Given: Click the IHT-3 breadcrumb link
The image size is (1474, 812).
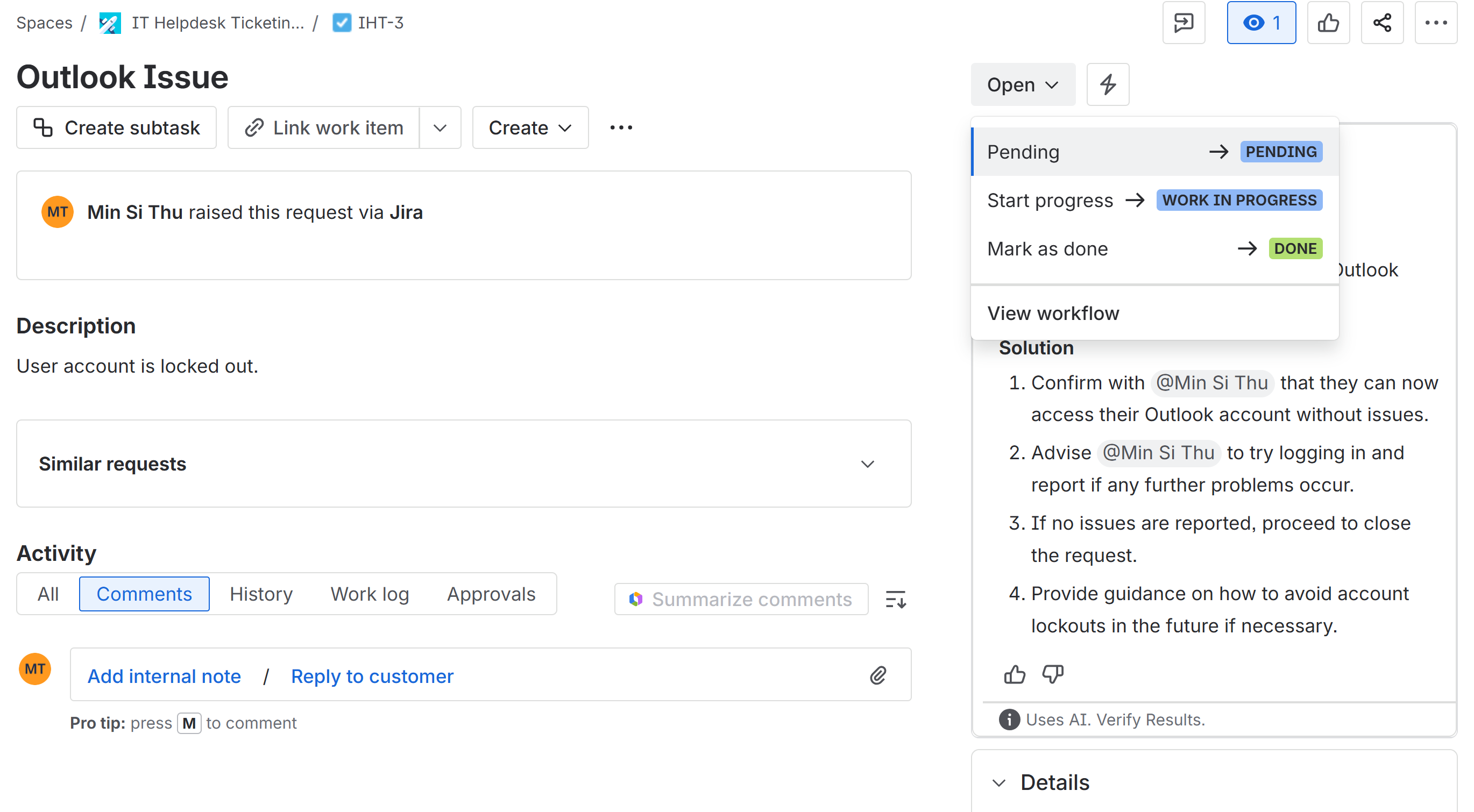Looking at the screenshot, I should pos(380,23).
